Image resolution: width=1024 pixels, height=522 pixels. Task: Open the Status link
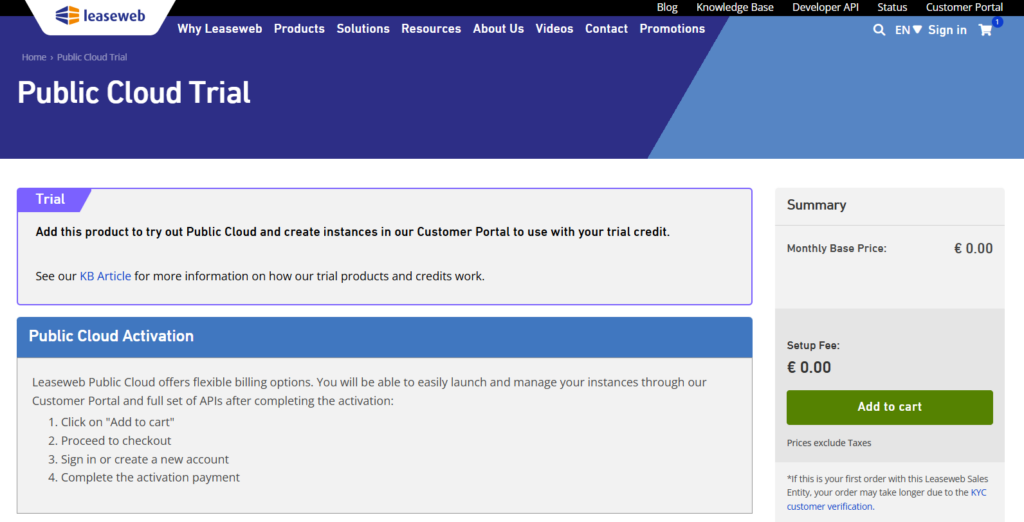pyautogui.click(x=892, y=7)
